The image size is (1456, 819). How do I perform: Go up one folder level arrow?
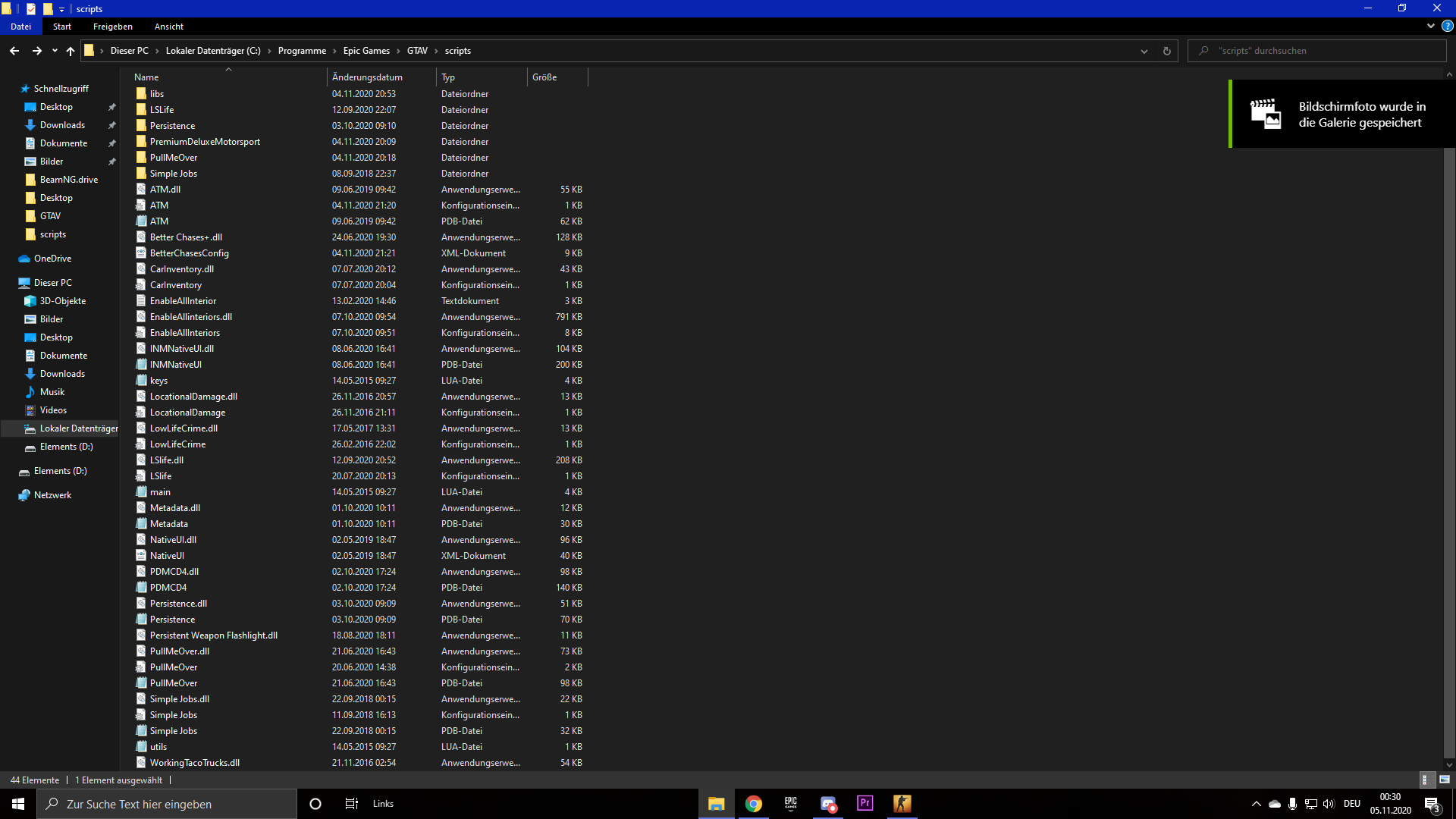point(71,51)
